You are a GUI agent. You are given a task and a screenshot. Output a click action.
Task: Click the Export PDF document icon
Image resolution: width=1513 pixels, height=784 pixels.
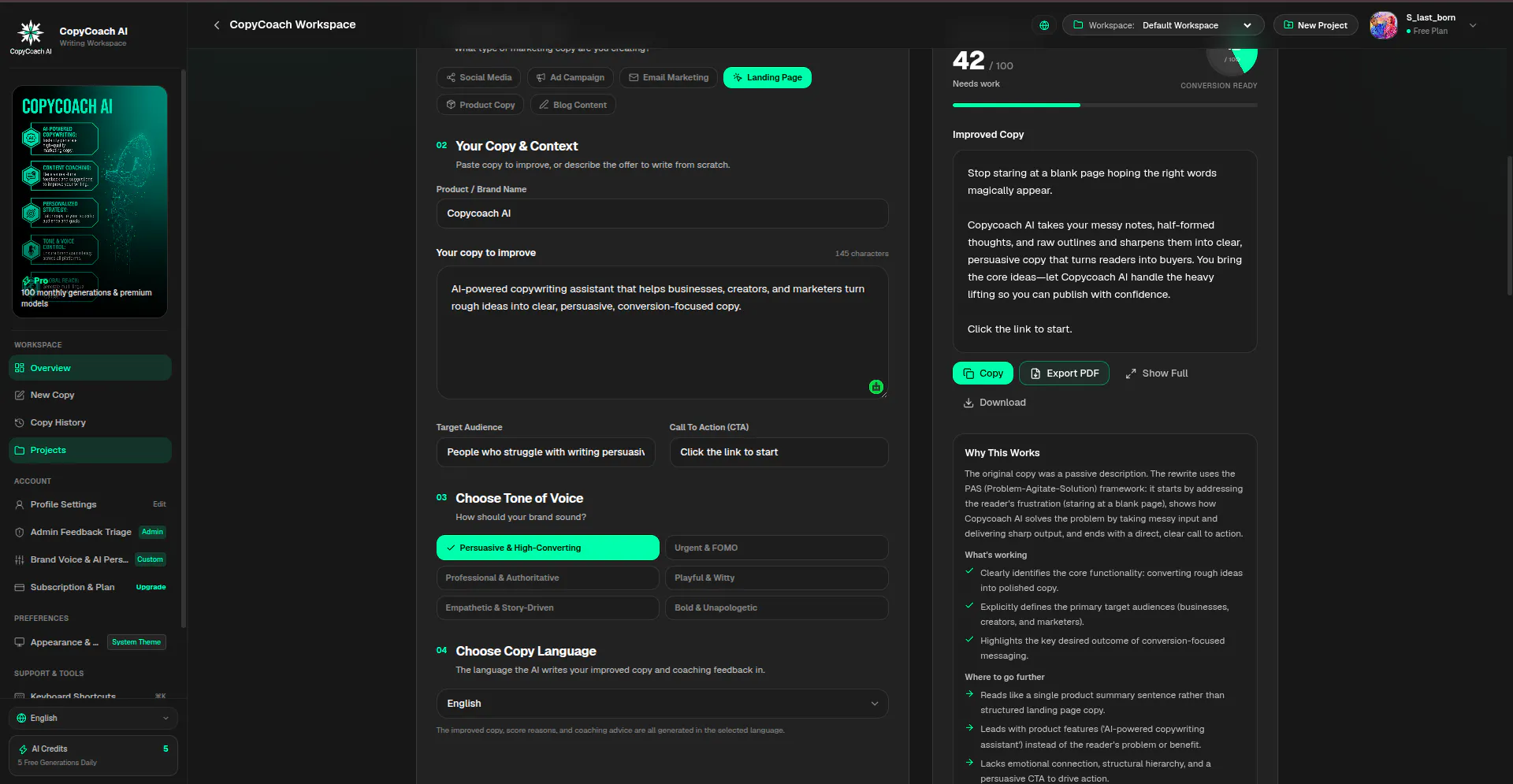point(1035,373)
